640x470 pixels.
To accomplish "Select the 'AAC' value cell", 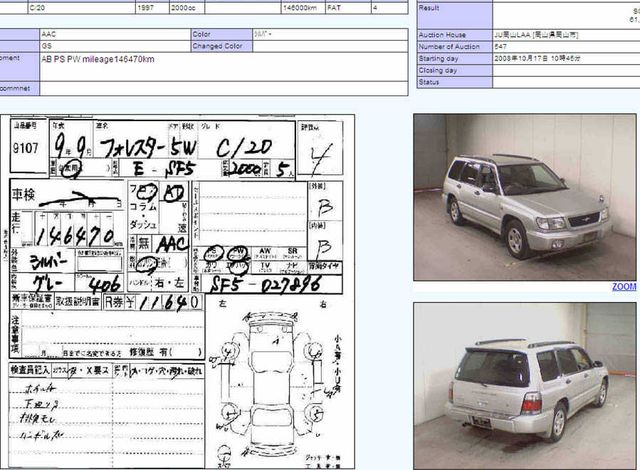I will pos(115,34).
